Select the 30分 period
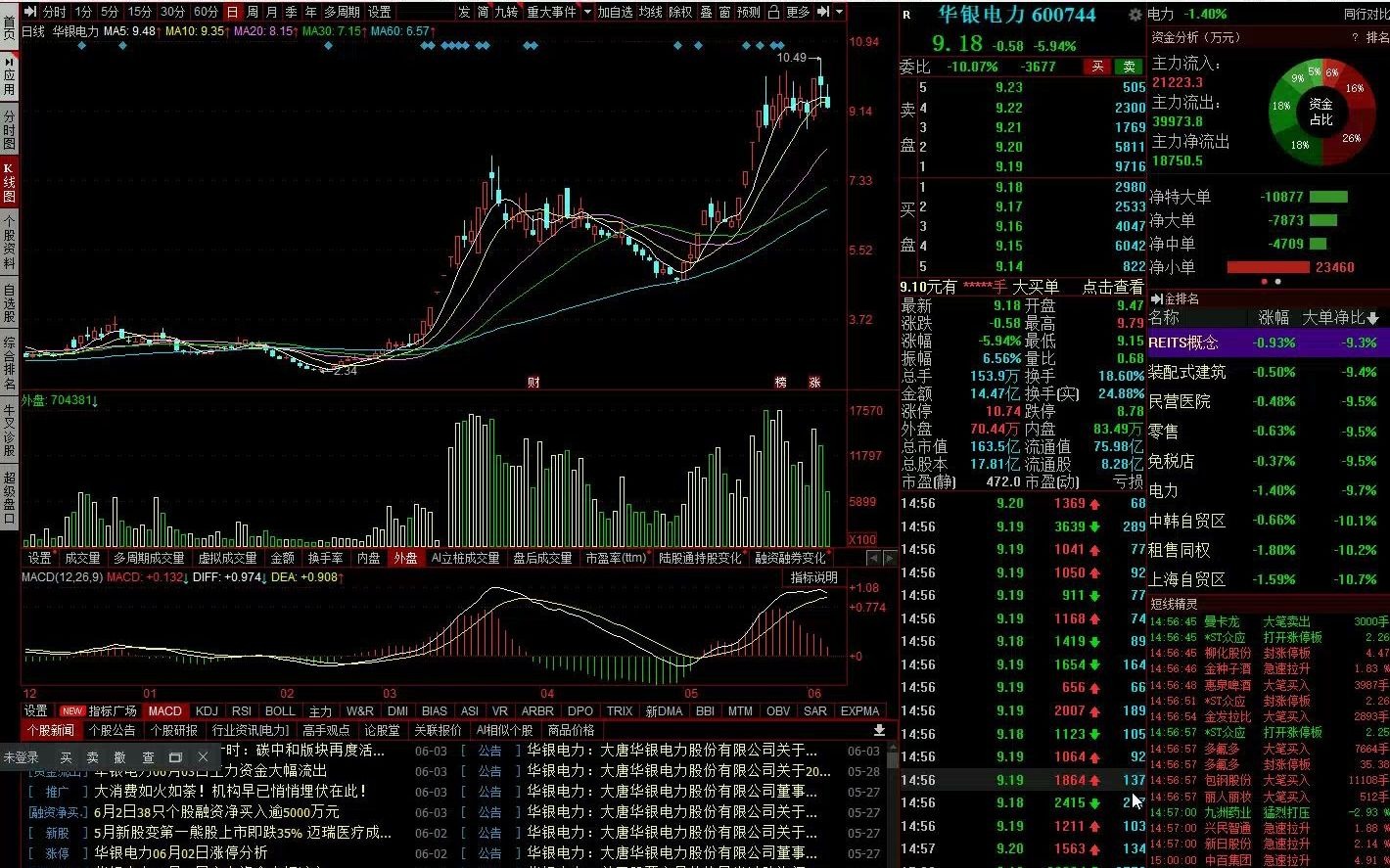This screenshot has height=868, width=1390. 172,12
